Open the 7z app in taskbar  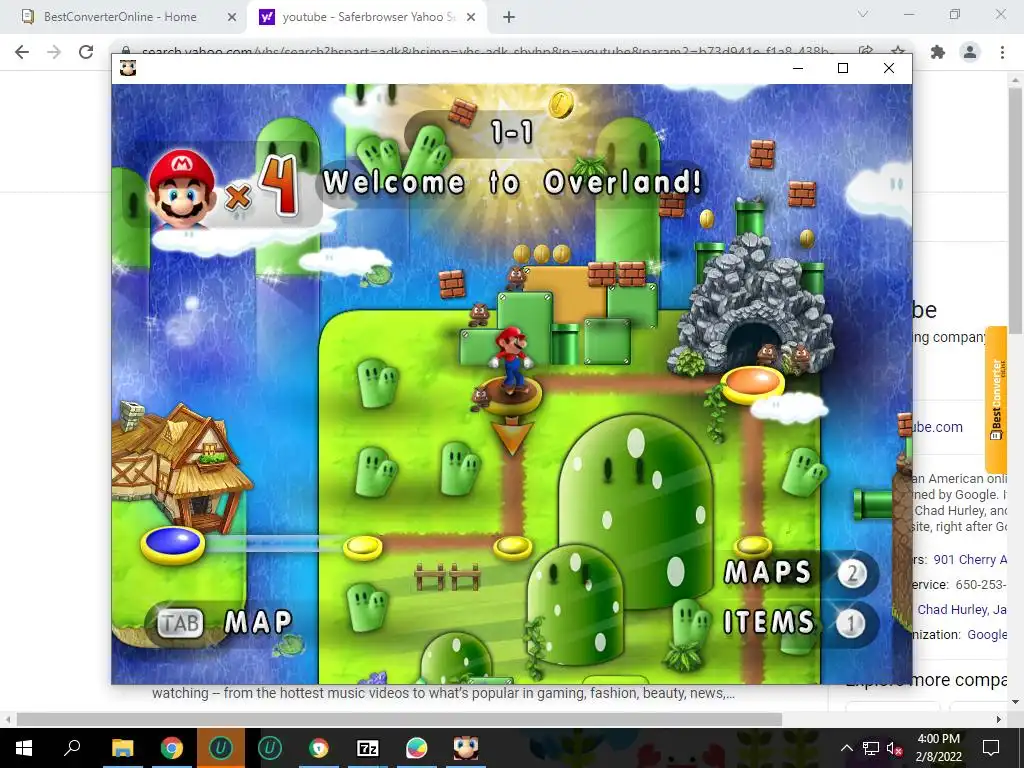point(368,748)
